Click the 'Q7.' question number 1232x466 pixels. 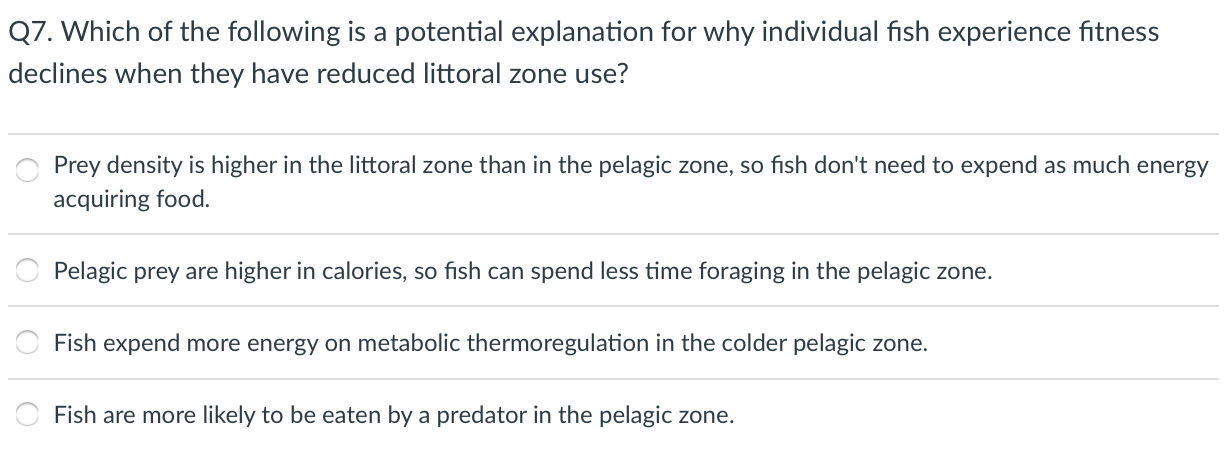tap(30, 32)
